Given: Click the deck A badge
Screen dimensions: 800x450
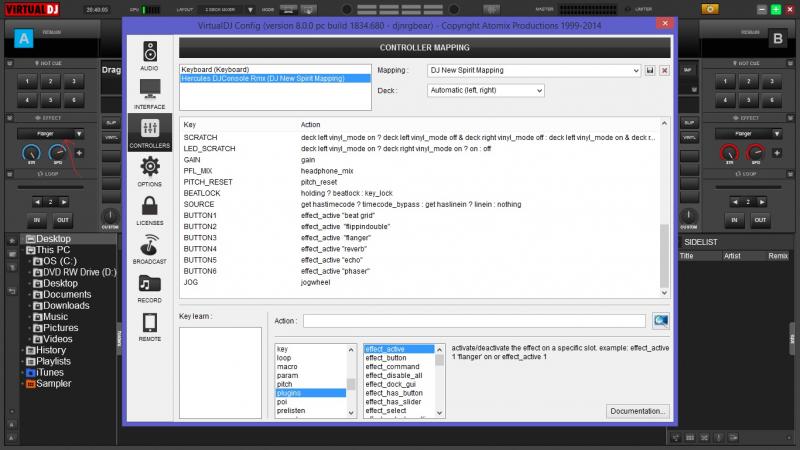Looking at the screenshot, I should coord(23,39).
